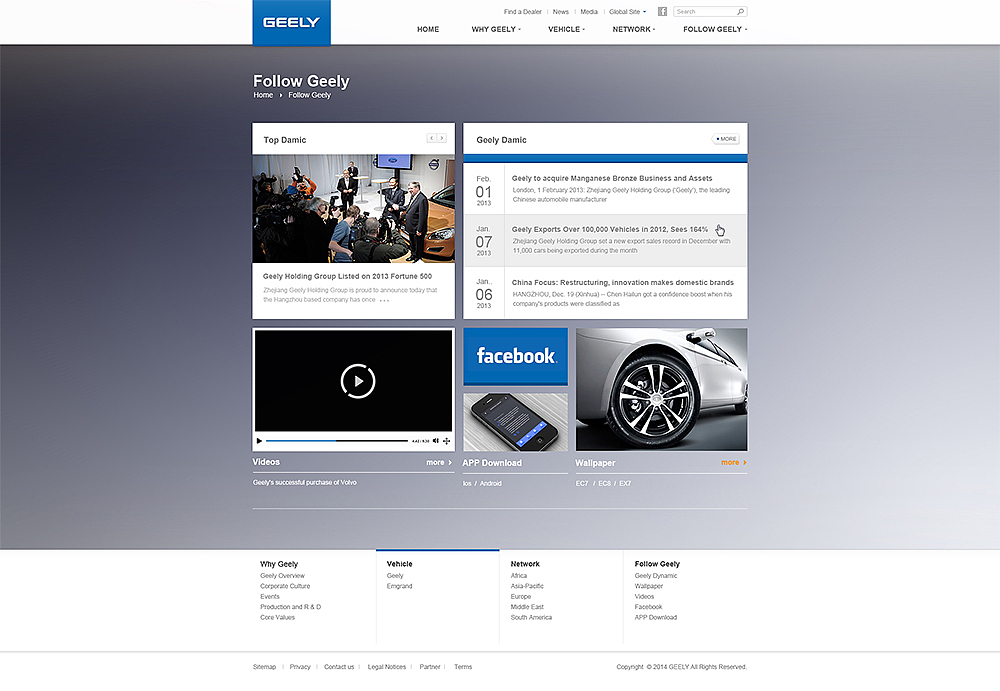Image resolution: width=1000 pixels, height=691 pixels.
Task: Click Contact us at page bottom
Action: tap(339, 667)
